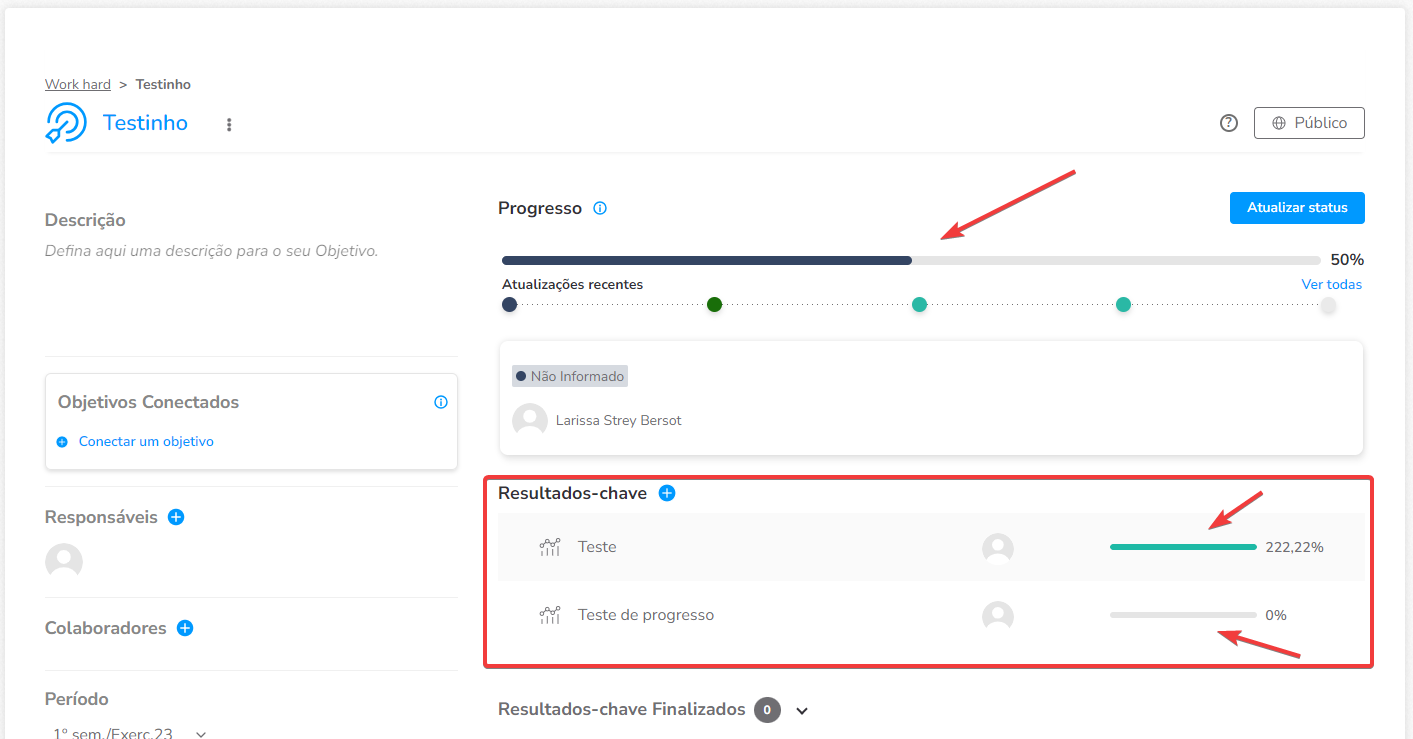
Task: Select the second teal update marker
Action: click(1123, 305)
